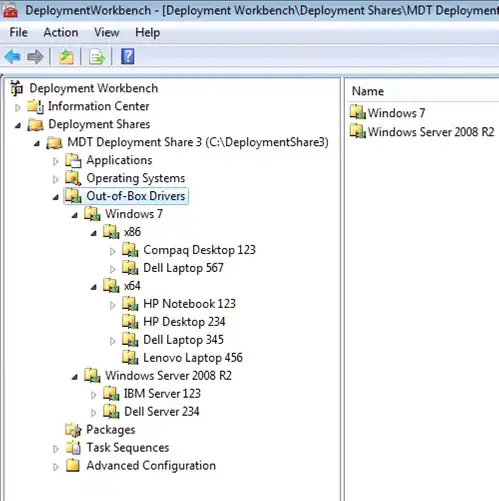Open the Help menu
This screenshot has height=501, width=499.
(x=147, y=33)
